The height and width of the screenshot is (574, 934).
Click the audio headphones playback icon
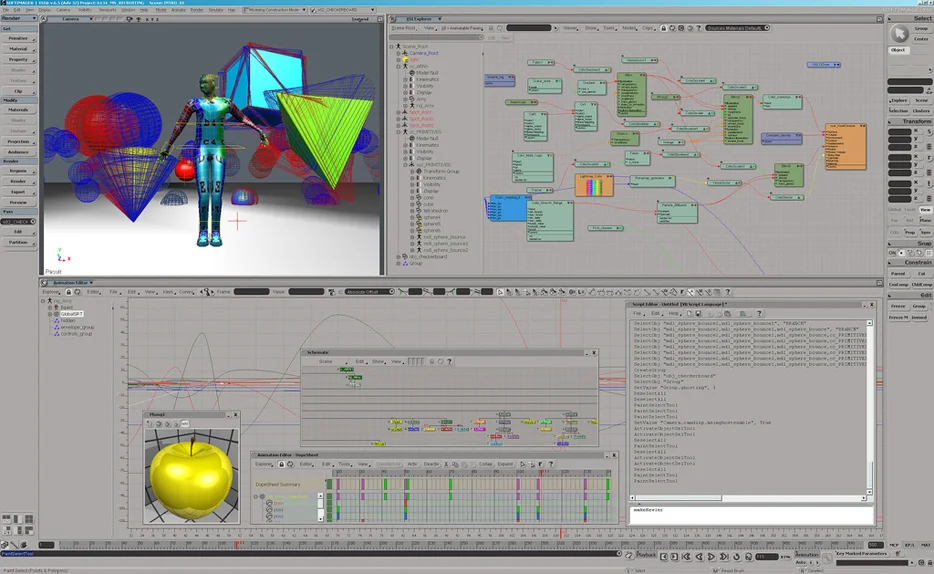pyautogui.click(x=748, y=557)
